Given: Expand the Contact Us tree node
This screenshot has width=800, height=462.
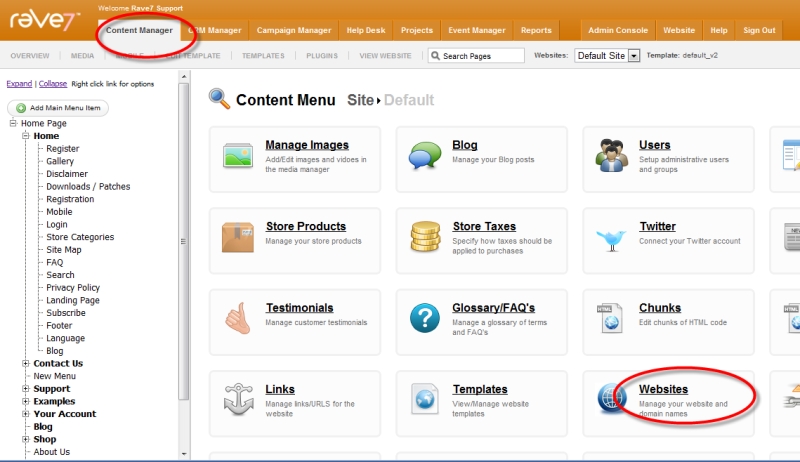Looking at the screenshot, I should tap(26, 364).
